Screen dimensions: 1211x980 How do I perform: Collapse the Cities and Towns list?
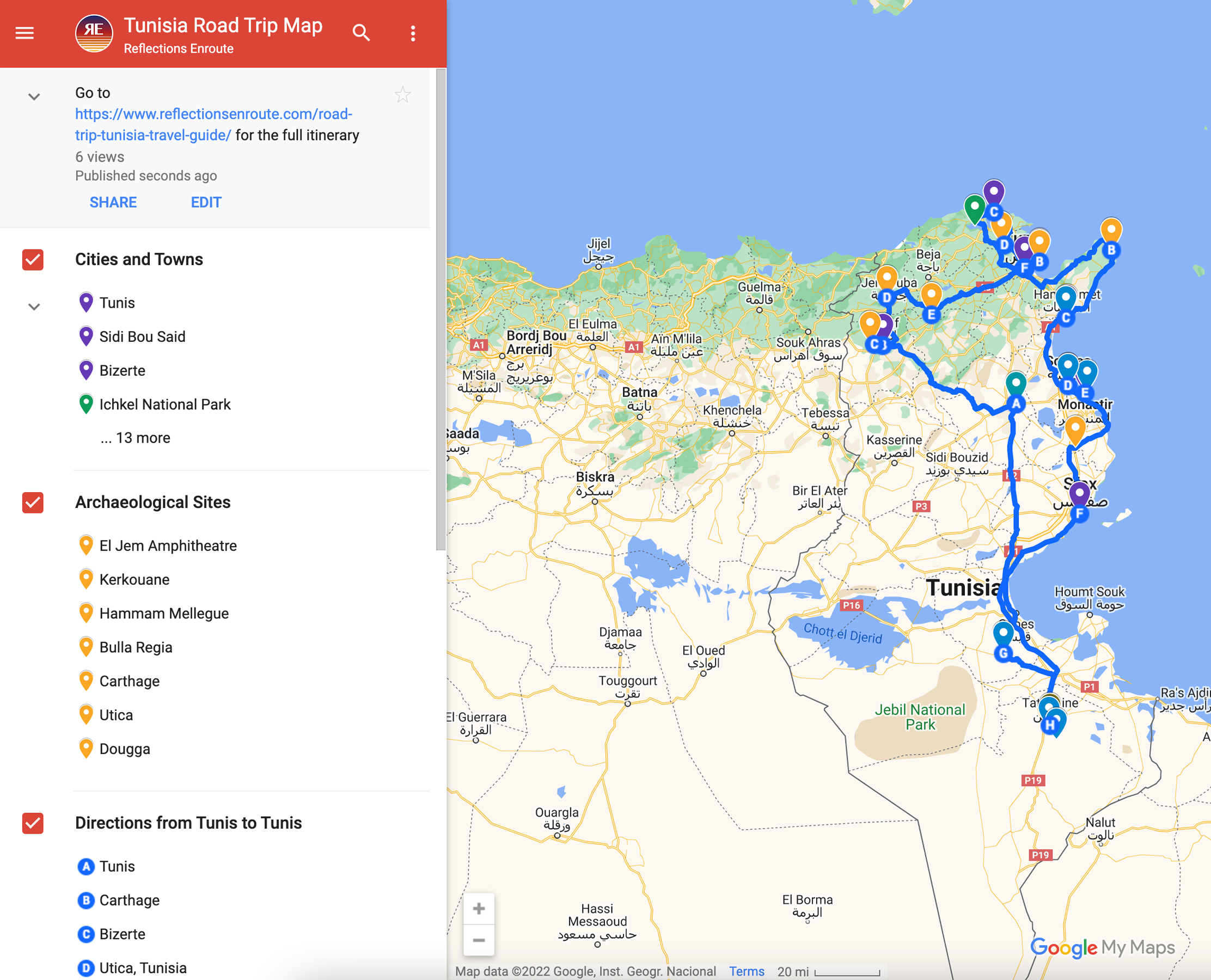click(34, 307)
